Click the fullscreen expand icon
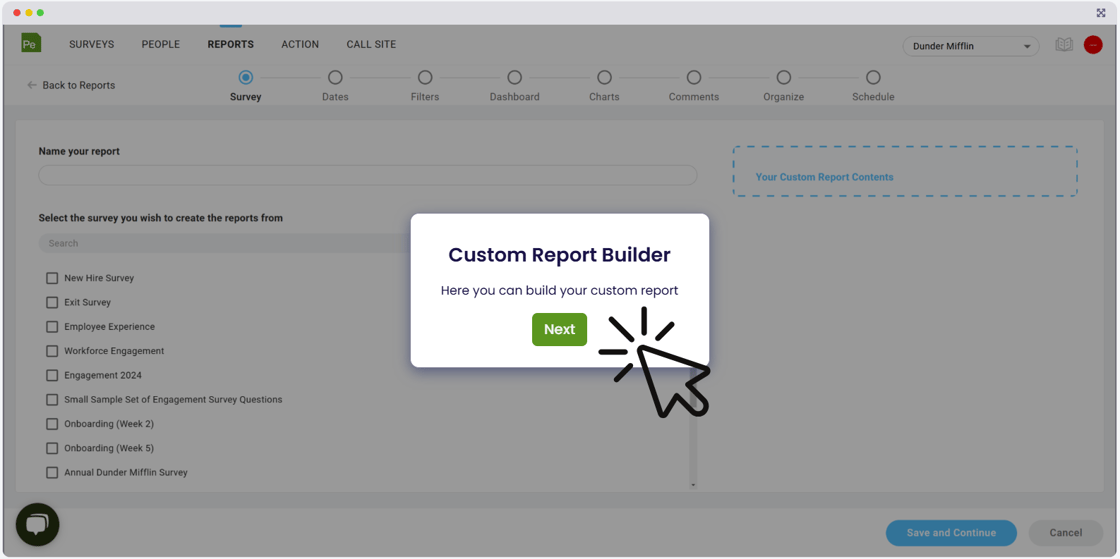 [1101, 13]
